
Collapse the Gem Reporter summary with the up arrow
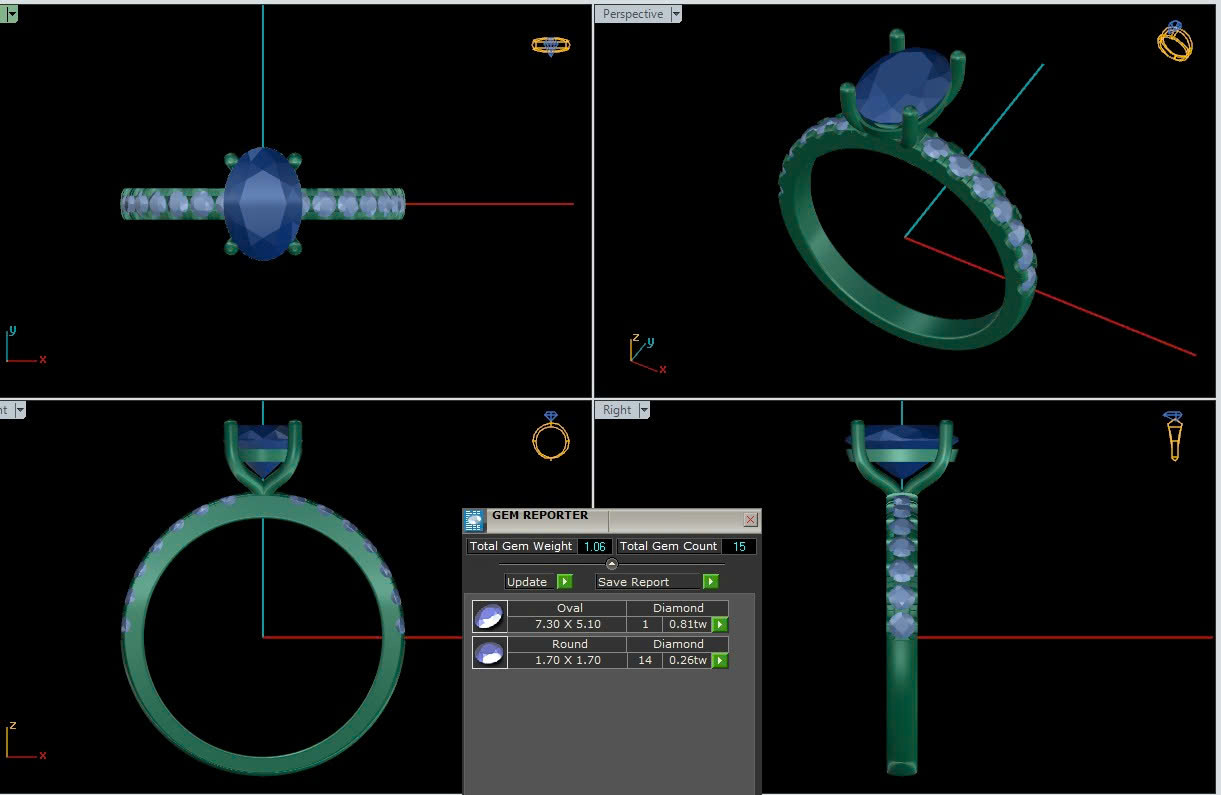pyautogui.click(x=612, y=564)
